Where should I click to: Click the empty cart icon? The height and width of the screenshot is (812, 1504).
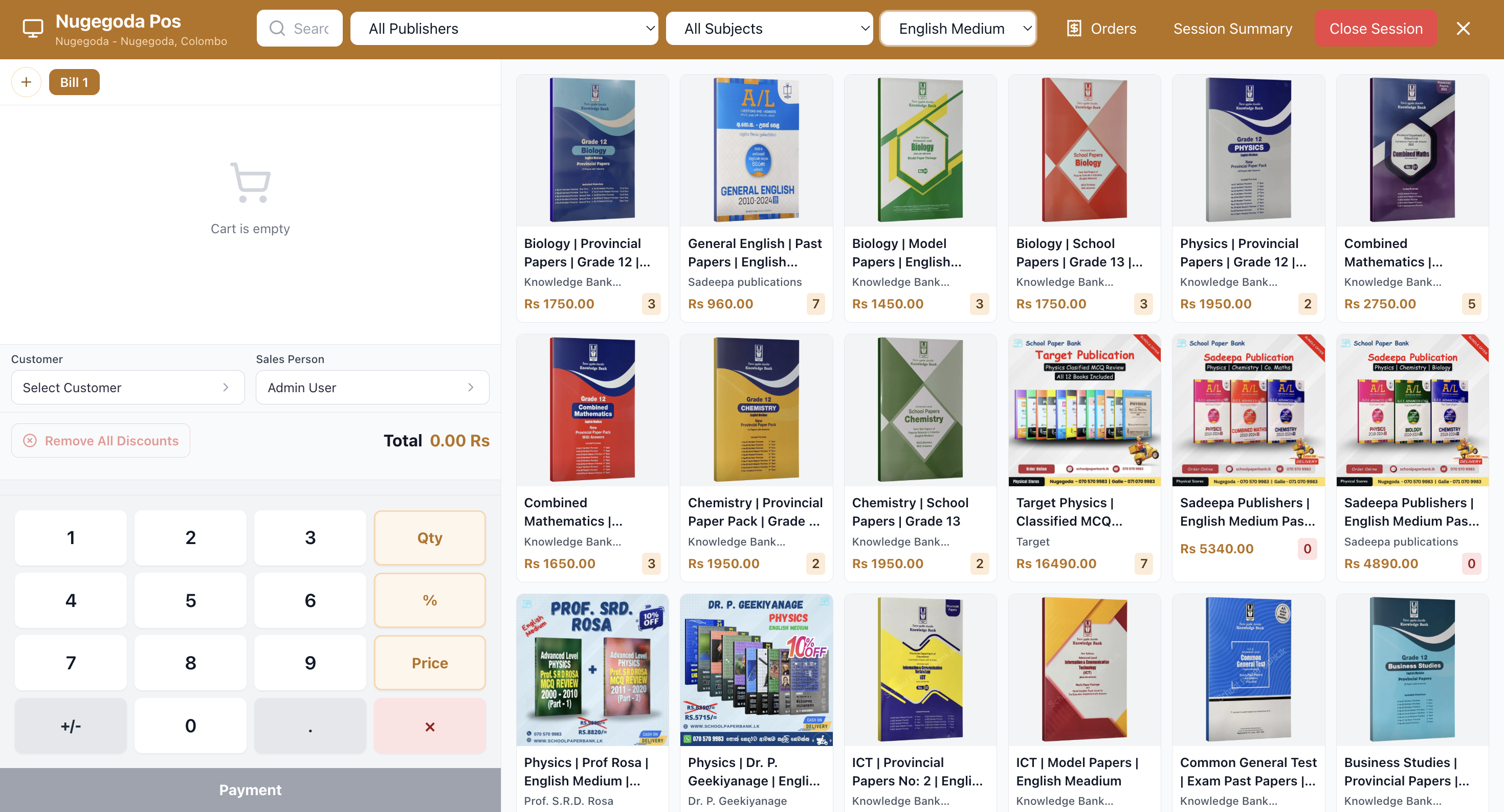point(250,183)
